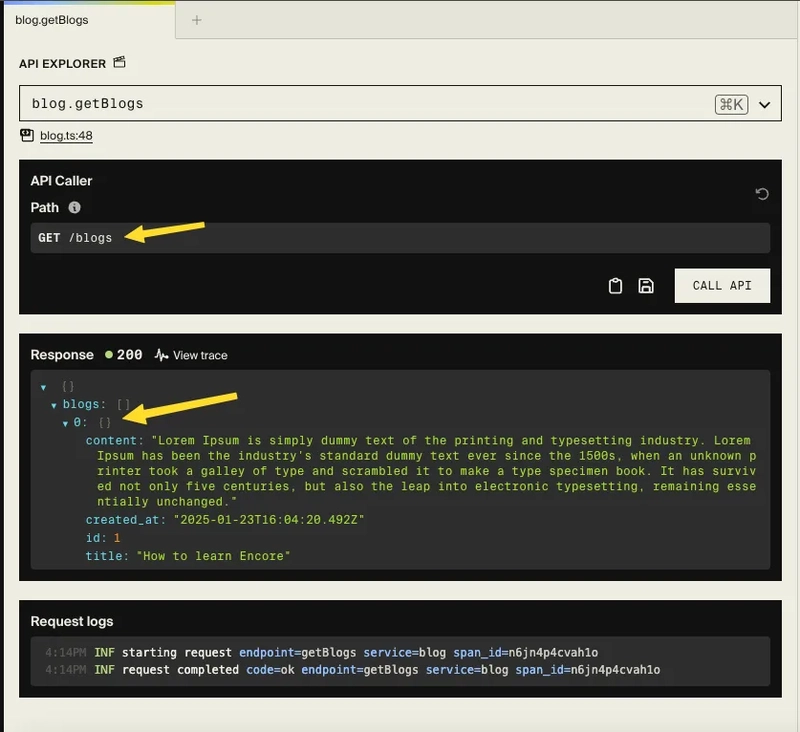Screen dimensions: 800x732
Task: Click the "starting request" log line
Action: click(x=321, y=652)
